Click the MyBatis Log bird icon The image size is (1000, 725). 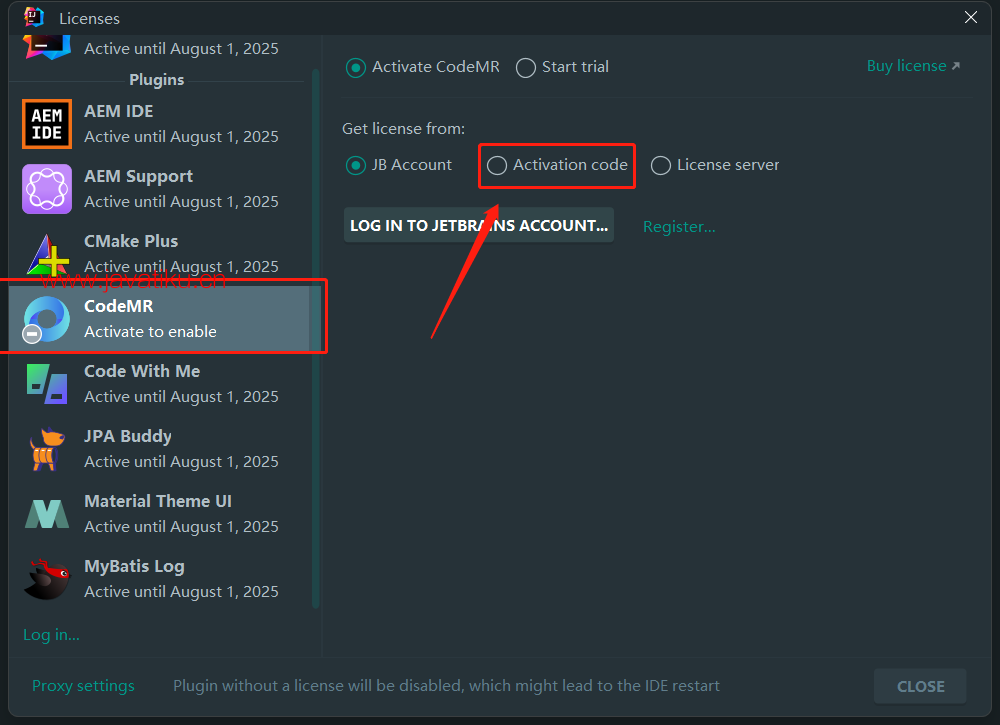point(47,579)
